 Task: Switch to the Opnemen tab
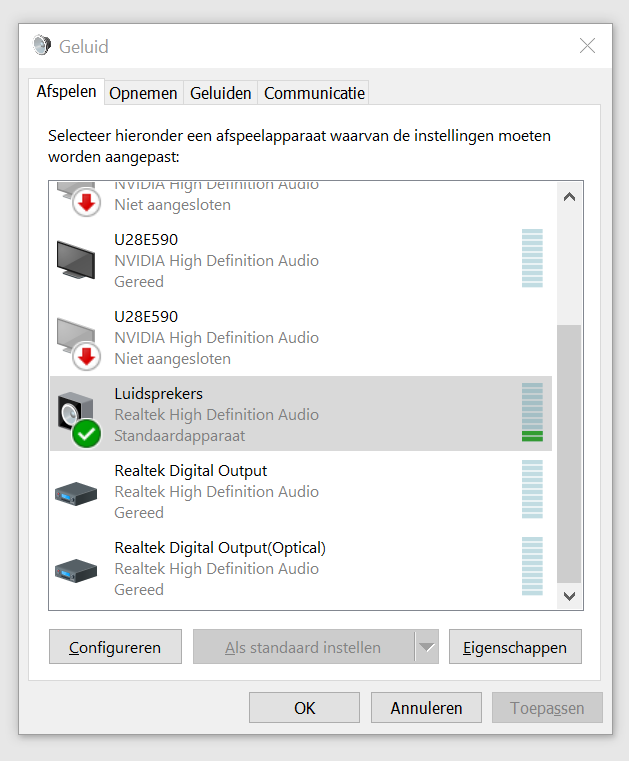143,93
